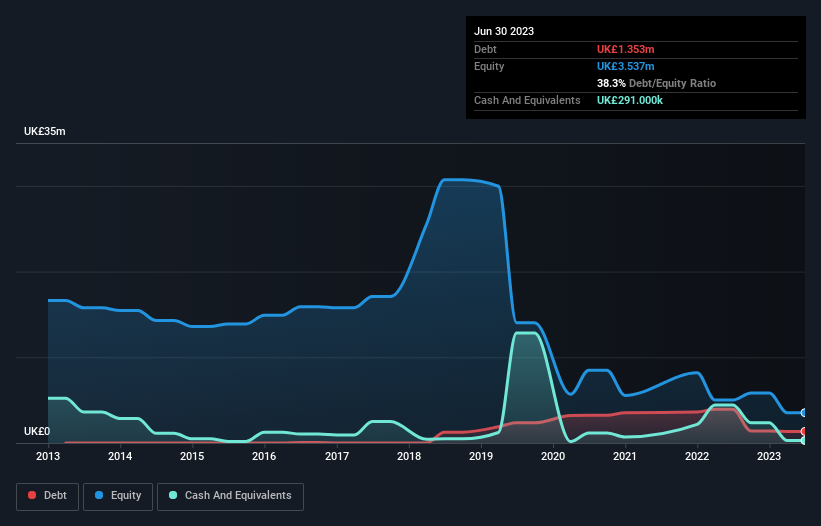821x526 pixels.
Task: Click the 2022 x-axis label
Action: pyautogui.click(x=697, y=456)
